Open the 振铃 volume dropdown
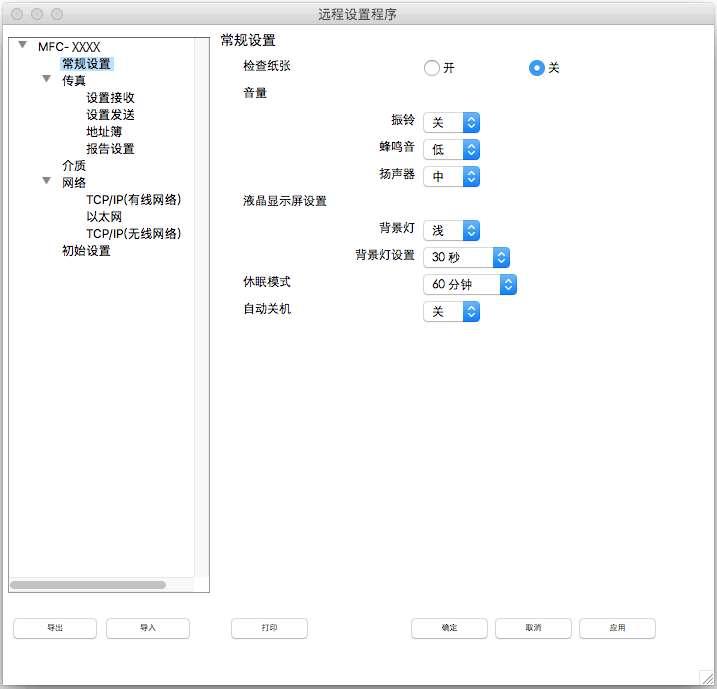The image size is (717, 689). [x=452, y=122]
